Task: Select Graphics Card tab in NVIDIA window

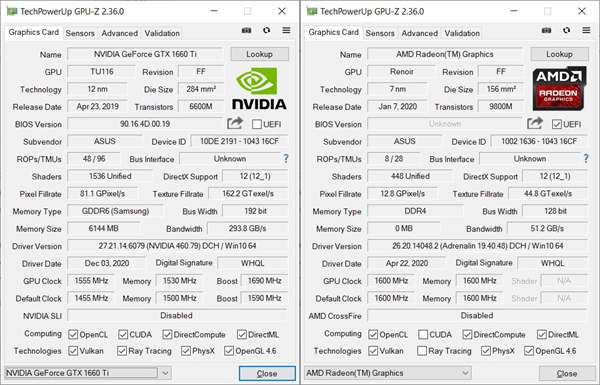Action: [x=34, y=32]
